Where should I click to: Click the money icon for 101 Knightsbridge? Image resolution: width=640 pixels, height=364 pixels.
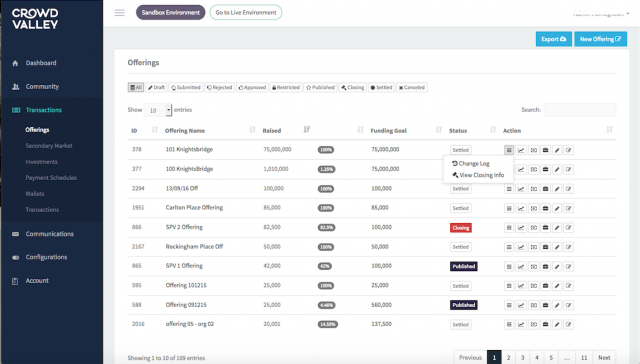point(533,150)
